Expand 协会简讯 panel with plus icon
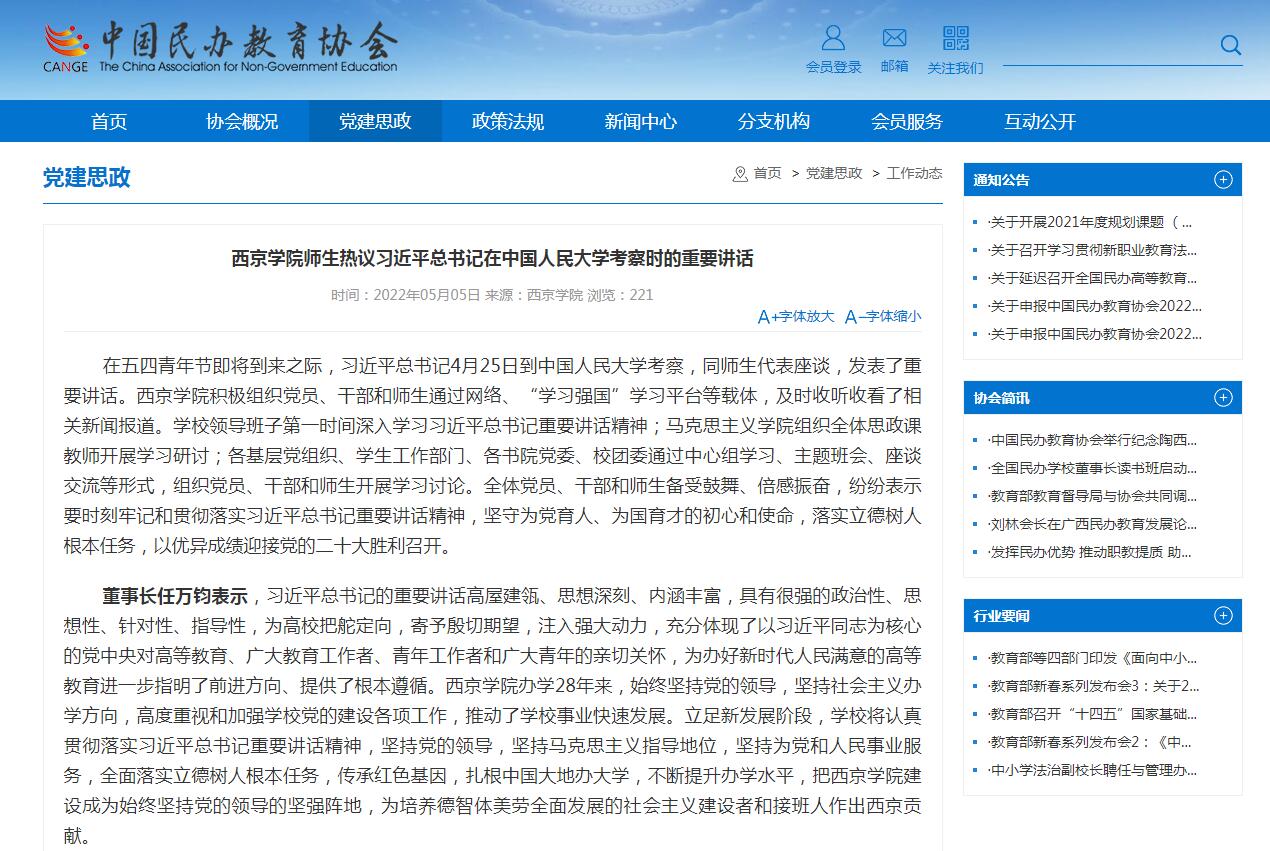 [x=1223, y=398]
